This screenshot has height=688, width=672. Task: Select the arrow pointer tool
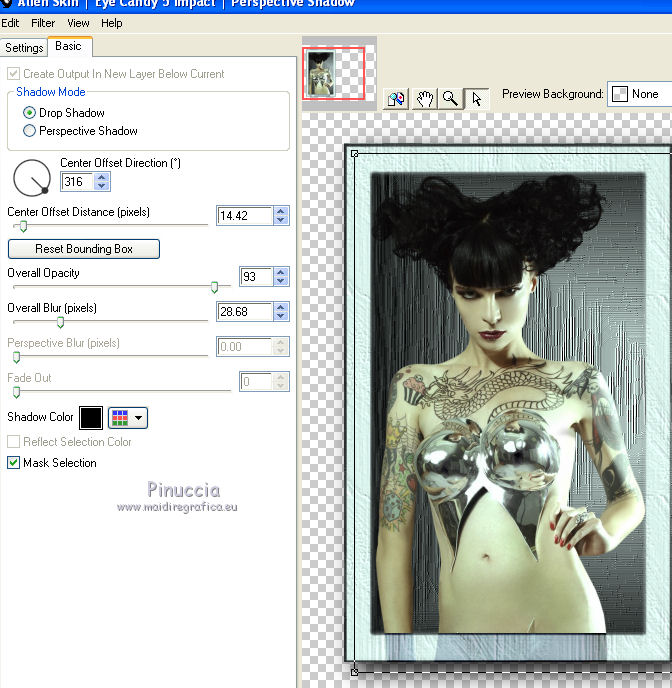point(476,99)
